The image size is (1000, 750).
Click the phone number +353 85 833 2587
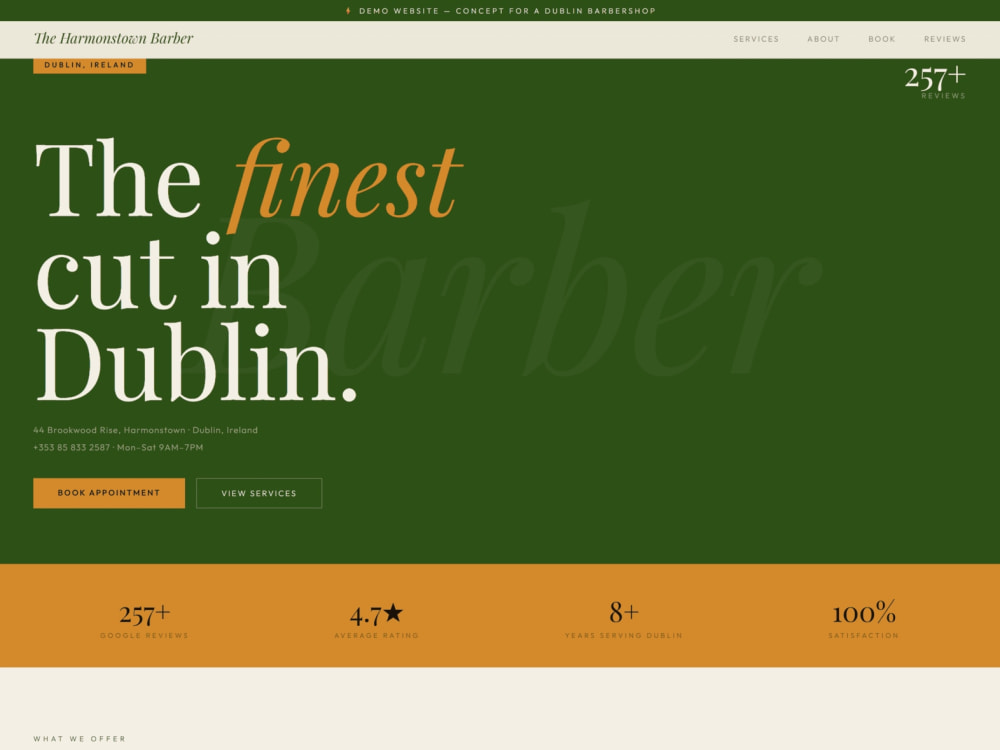tap(71, 447)
